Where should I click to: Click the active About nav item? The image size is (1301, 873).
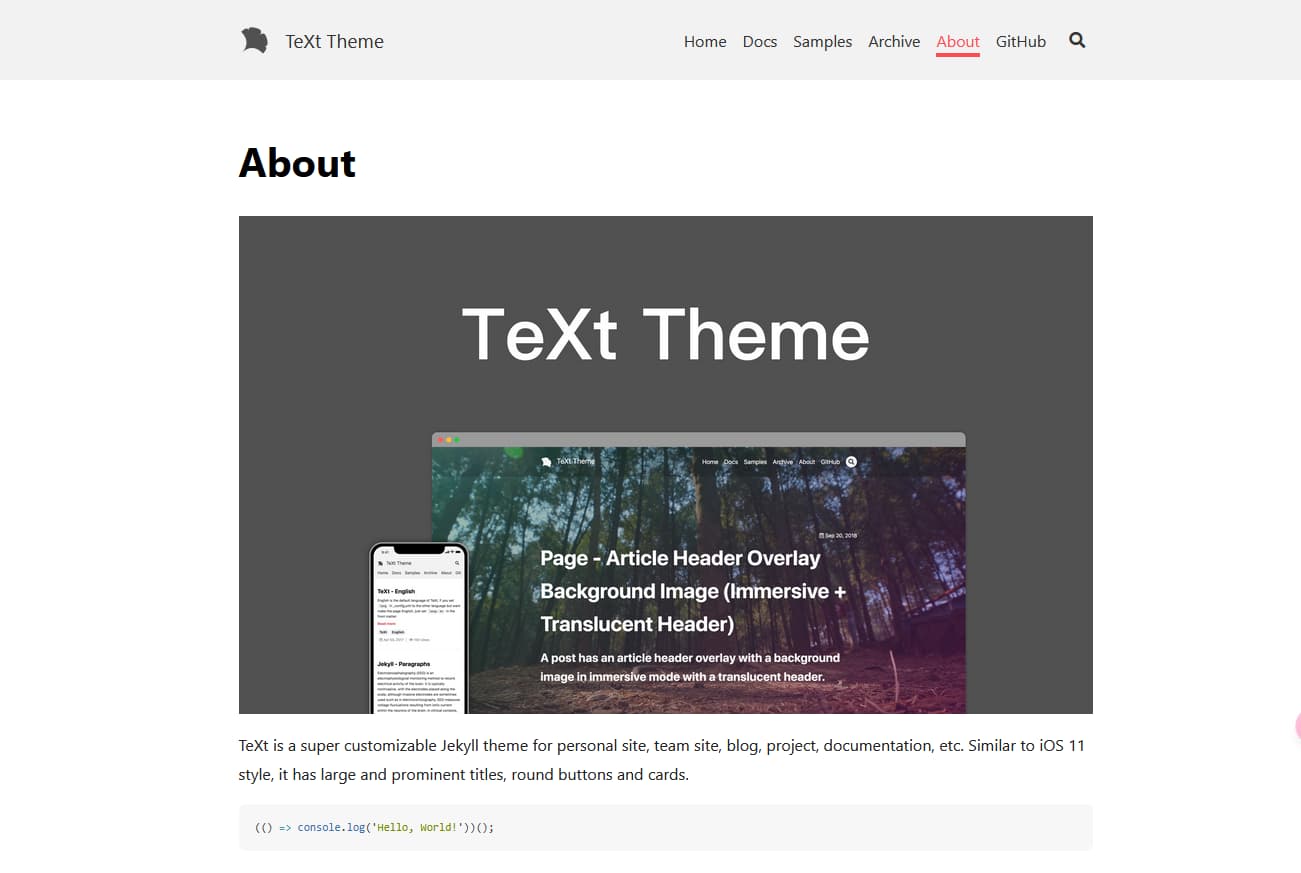point(957,41)
